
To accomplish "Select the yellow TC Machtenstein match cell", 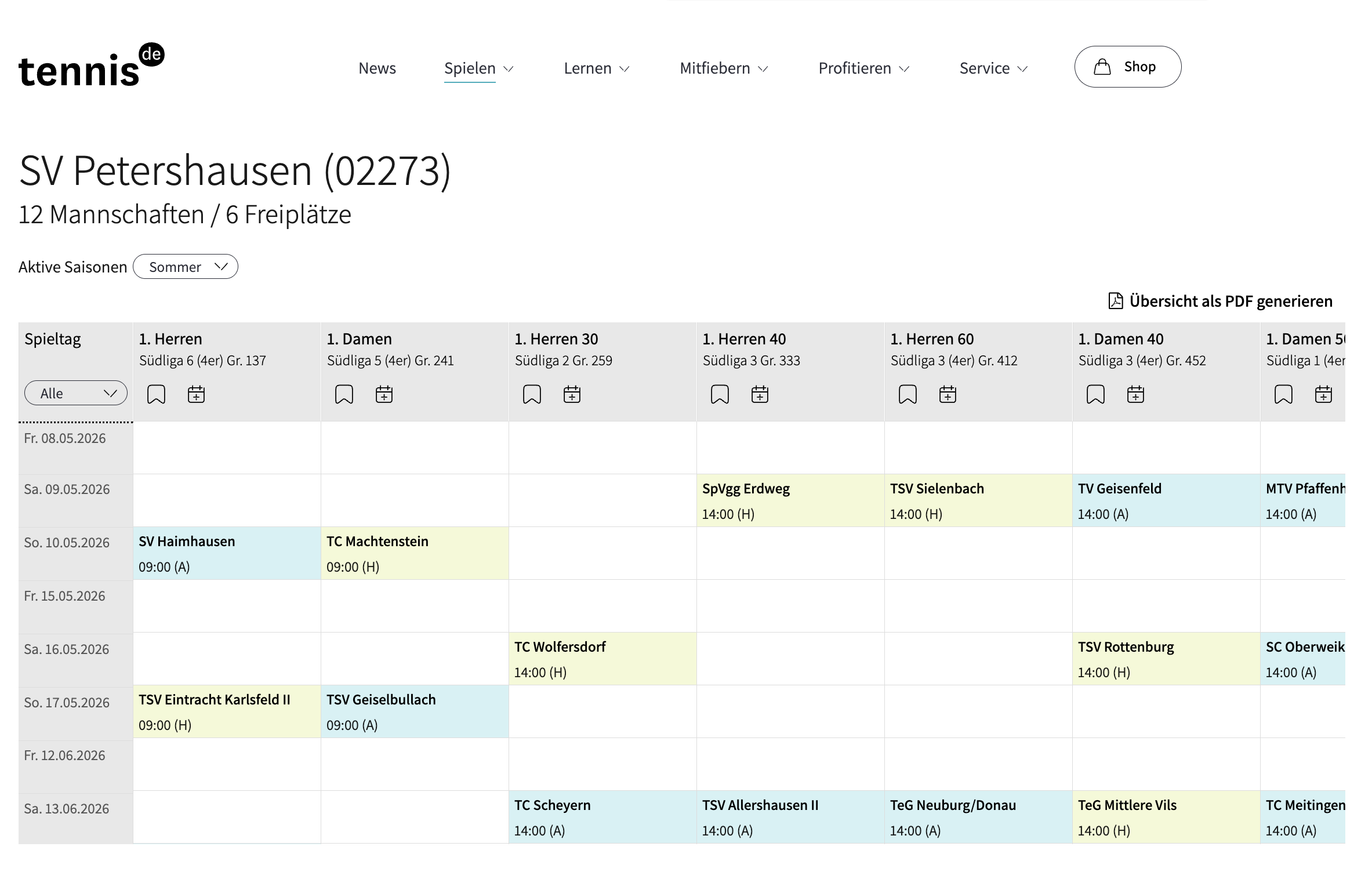I will (415, 553).
